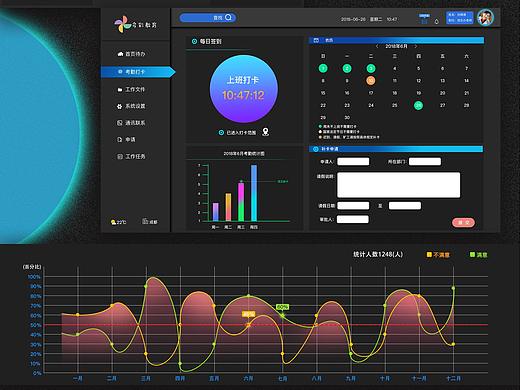Go to the previous month in the calendar

point(377,46)
